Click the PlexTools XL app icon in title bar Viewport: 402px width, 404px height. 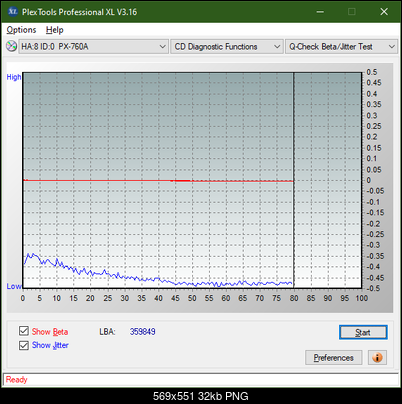point(12,12)
